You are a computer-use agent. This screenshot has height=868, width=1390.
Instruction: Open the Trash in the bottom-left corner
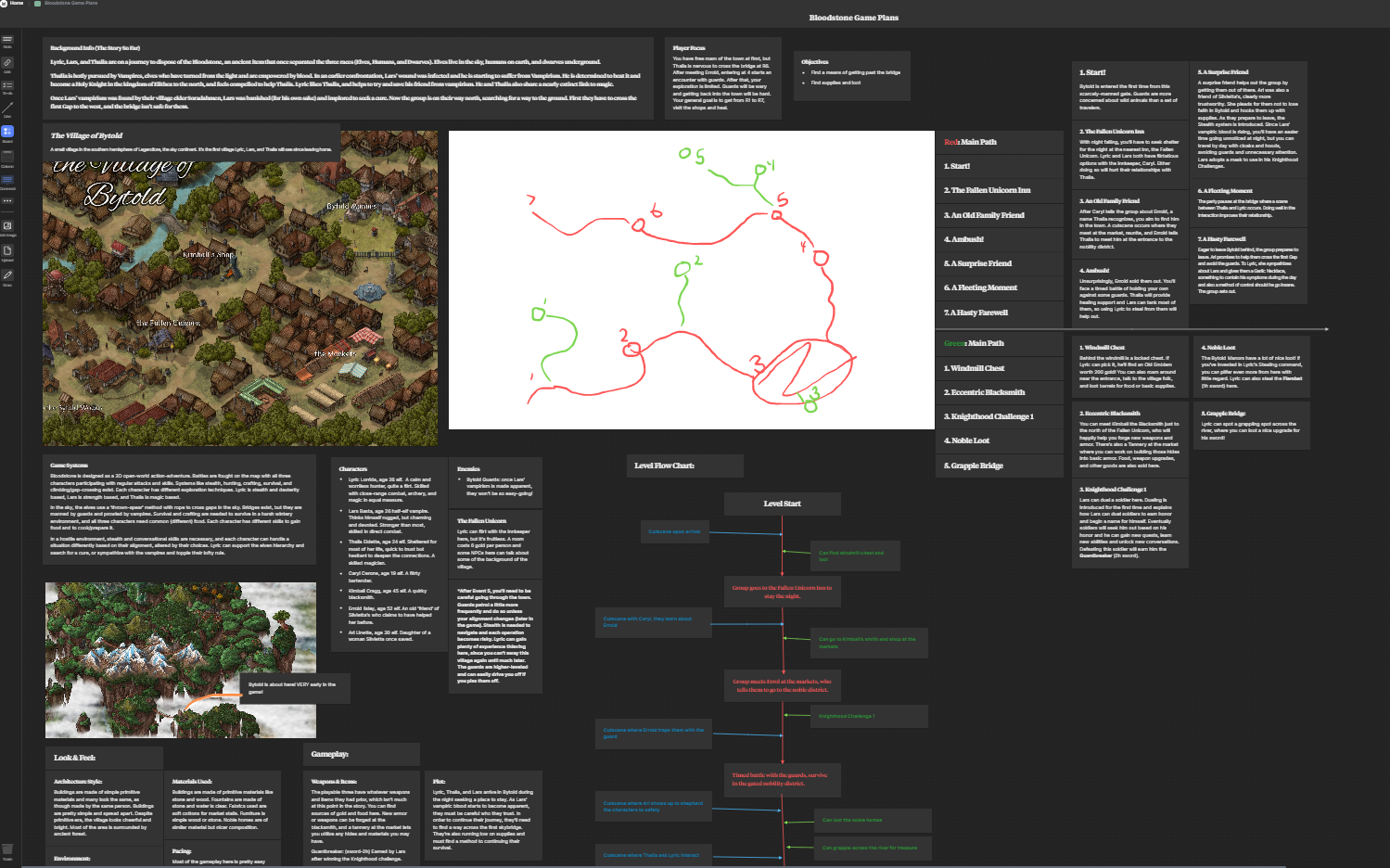tap(7, 849)
